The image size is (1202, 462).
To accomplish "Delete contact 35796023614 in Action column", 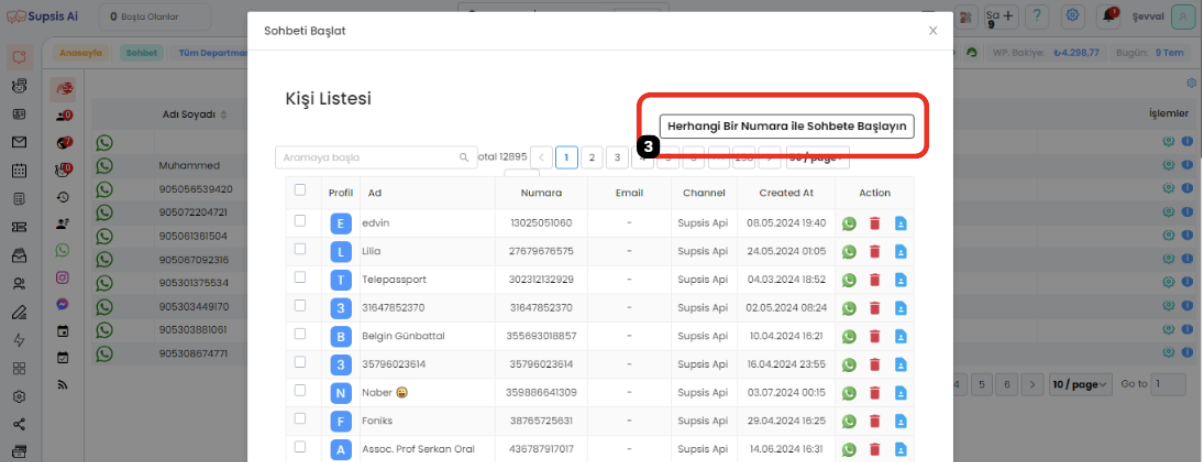I will [x=875, y=365].
